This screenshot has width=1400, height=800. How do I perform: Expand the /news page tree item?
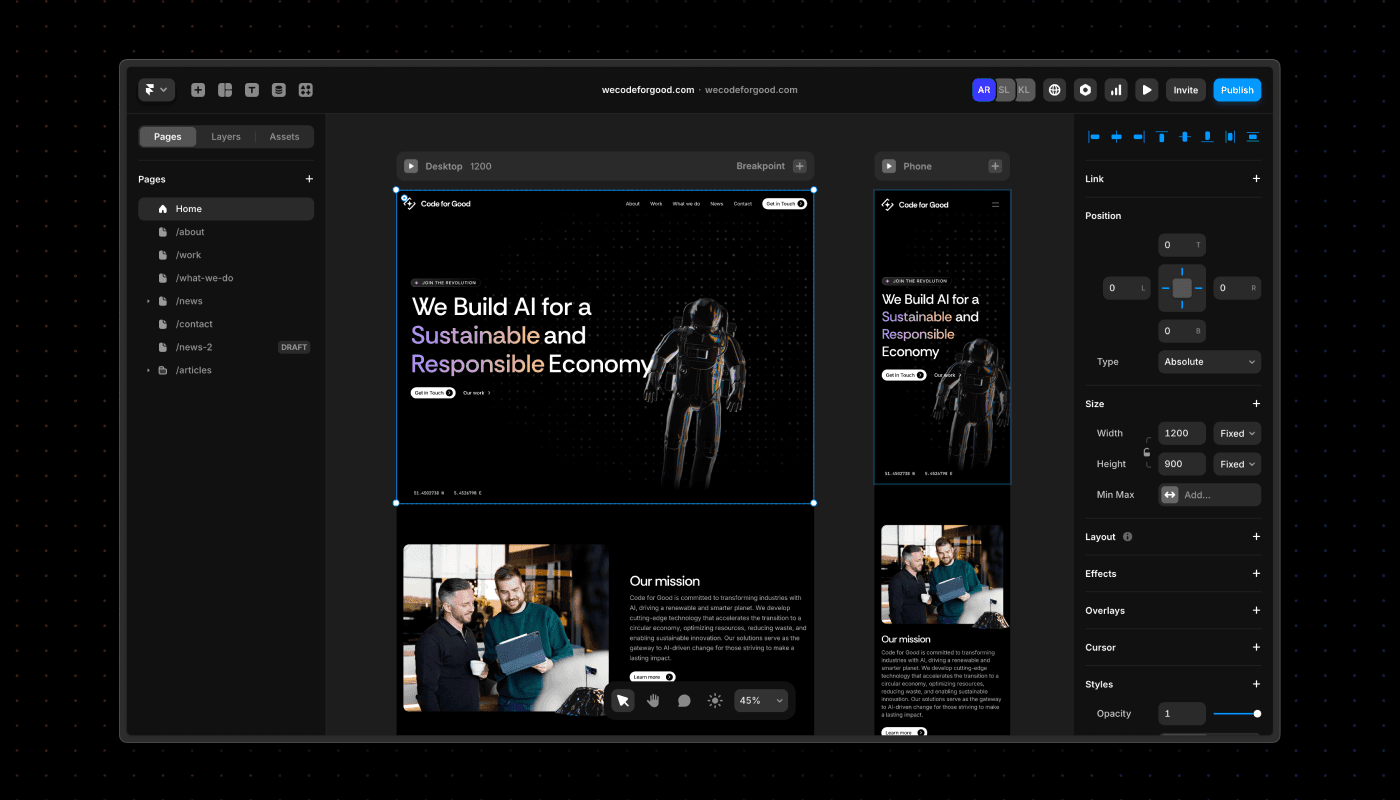pyautogui.click(x=149, y=301)
